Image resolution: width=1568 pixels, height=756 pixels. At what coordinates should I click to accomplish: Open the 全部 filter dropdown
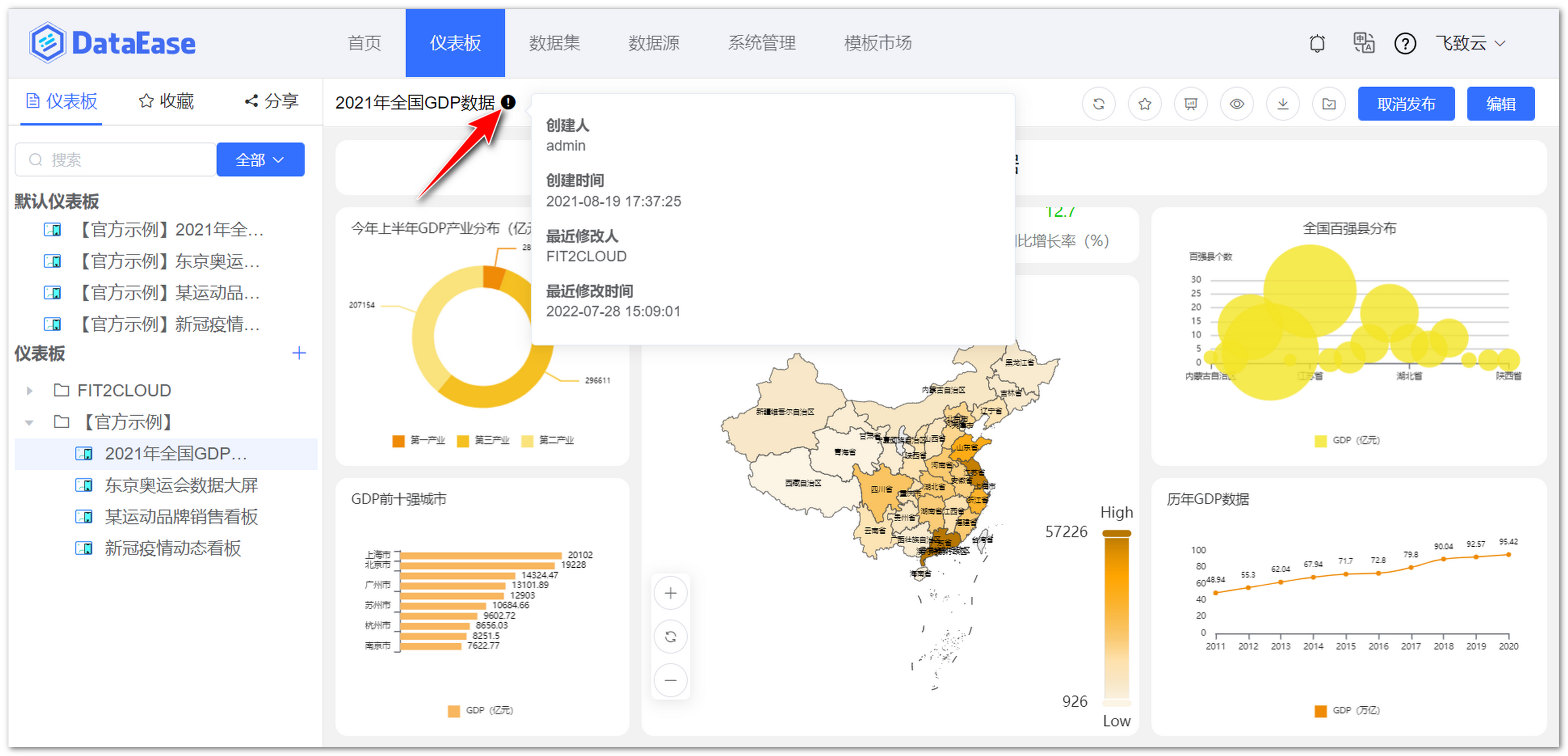tap(260, 160)
